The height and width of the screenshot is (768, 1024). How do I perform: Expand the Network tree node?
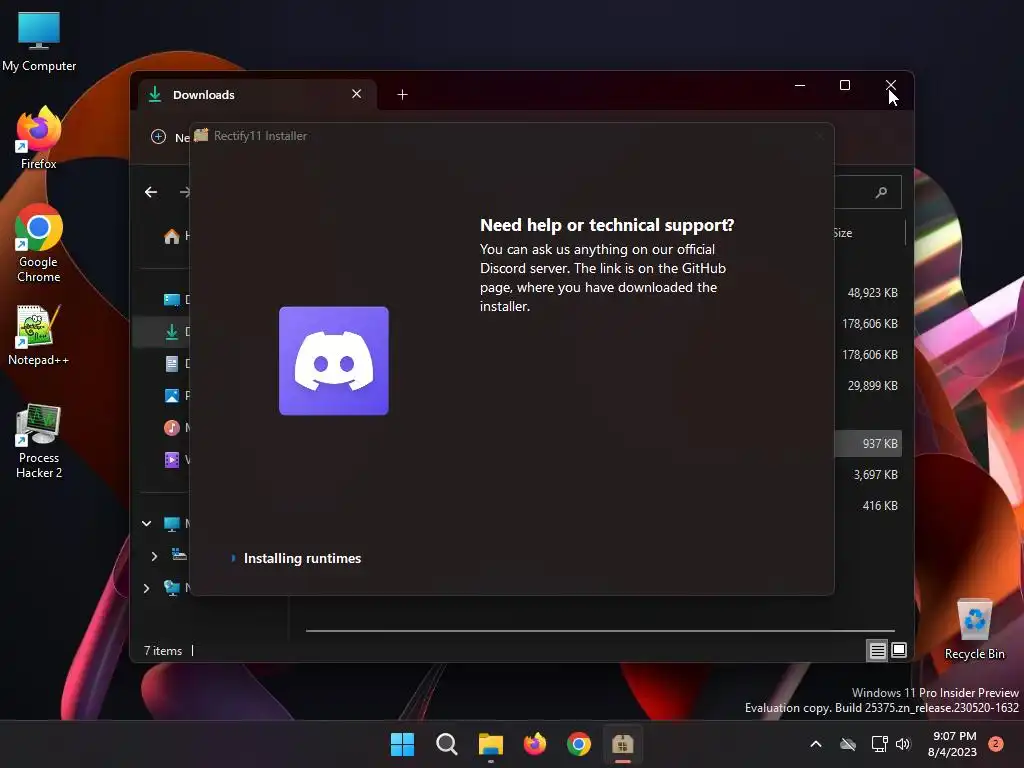click(146, 588)
